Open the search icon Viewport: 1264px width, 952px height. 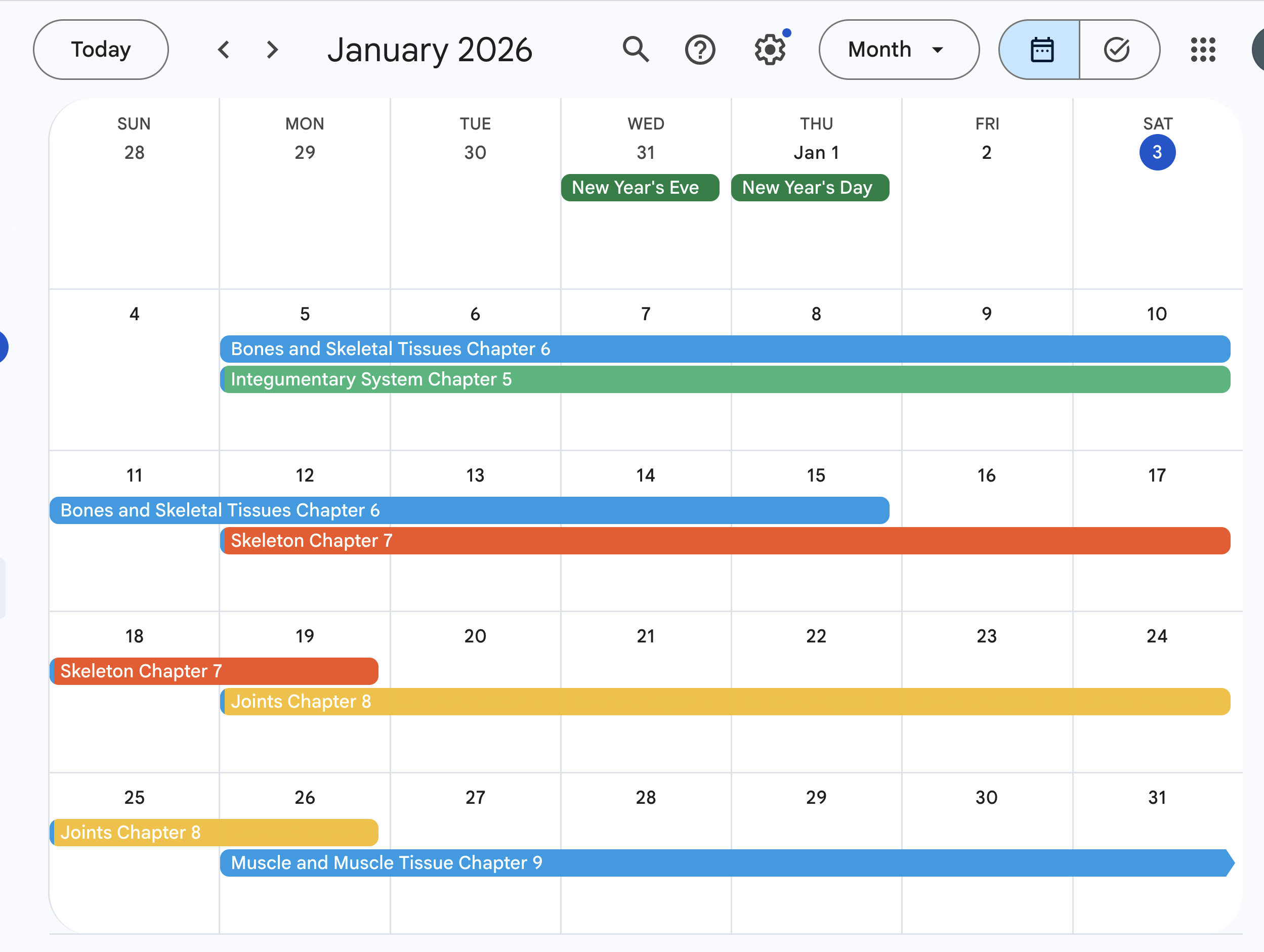tap(636, 50)
